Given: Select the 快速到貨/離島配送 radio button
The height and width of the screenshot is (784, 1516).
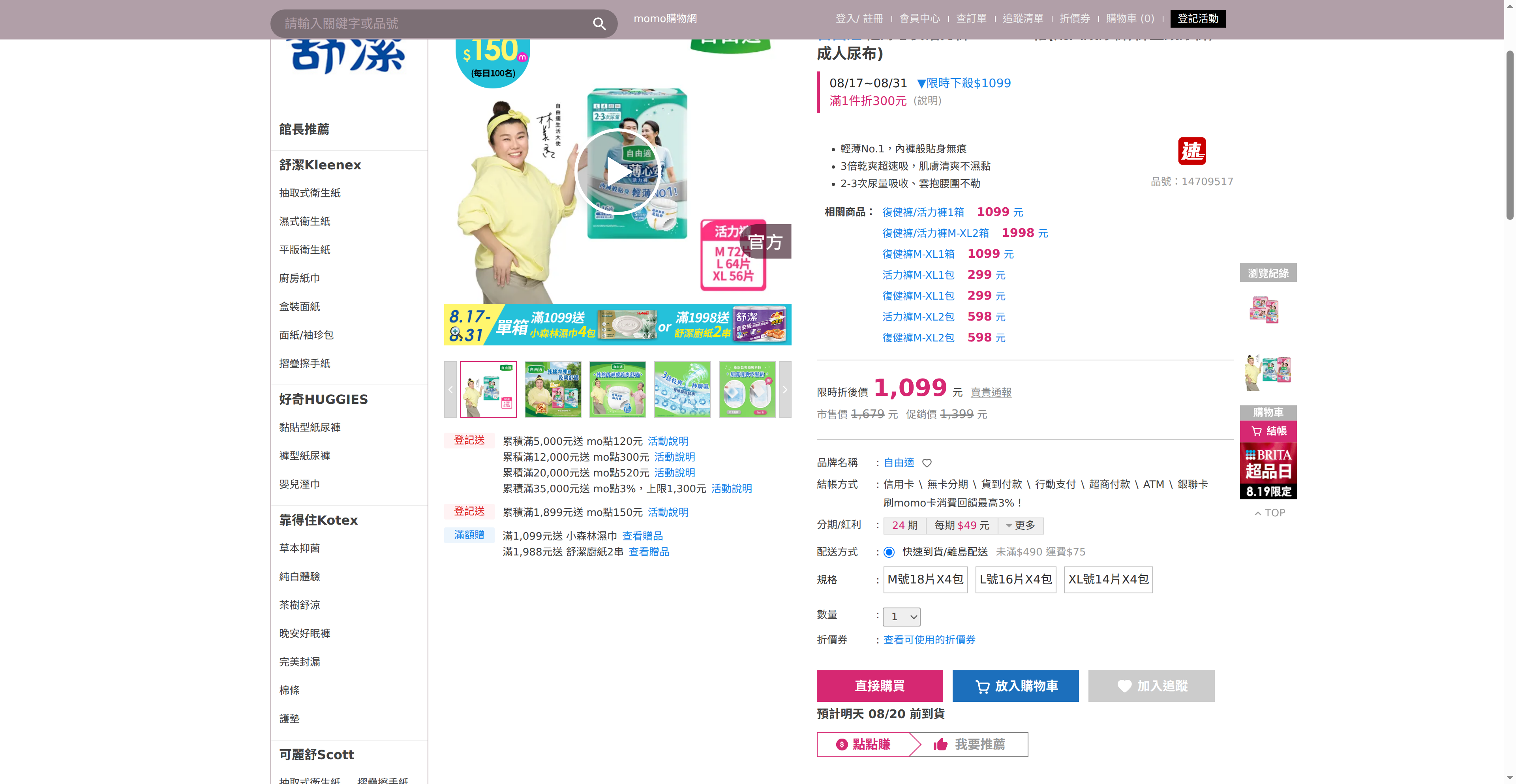Looking at the screenshot, I should (889, 552).
